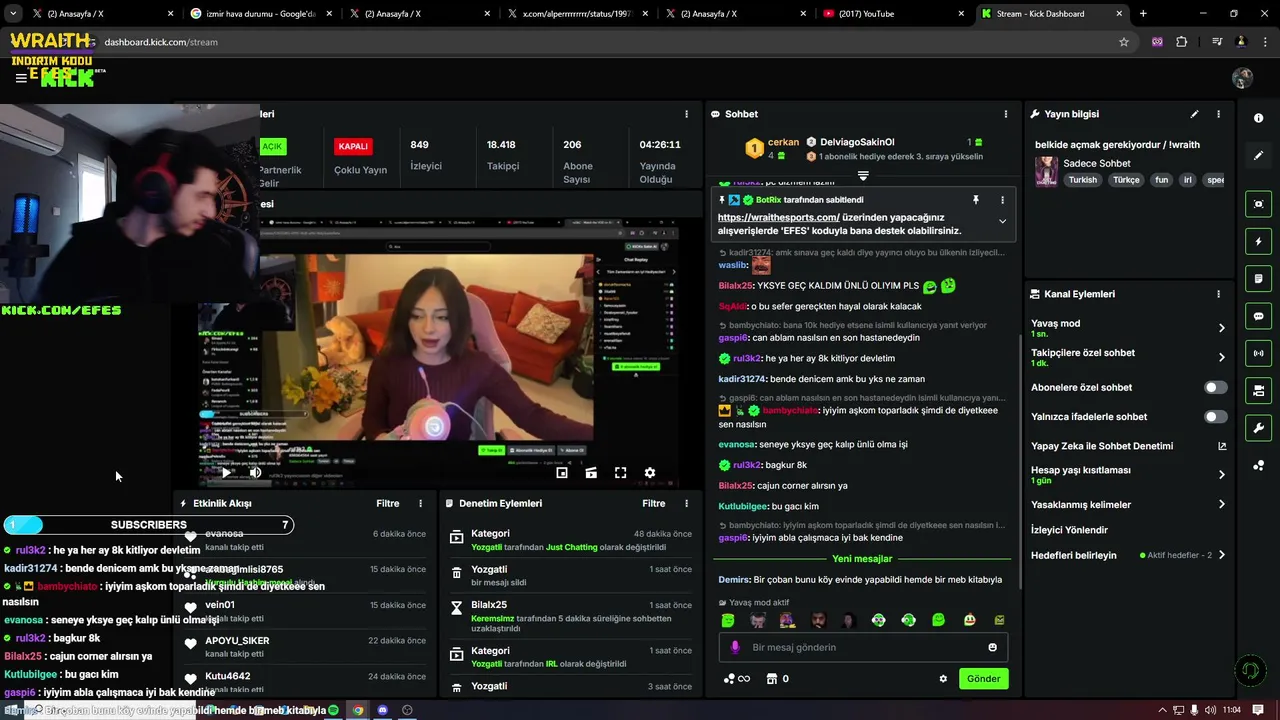Image resolution: width=1280 pixels, height=720 pixels.
Task: Toggle stream preview panel icon in sidebar
Action: coord(1258,204)
